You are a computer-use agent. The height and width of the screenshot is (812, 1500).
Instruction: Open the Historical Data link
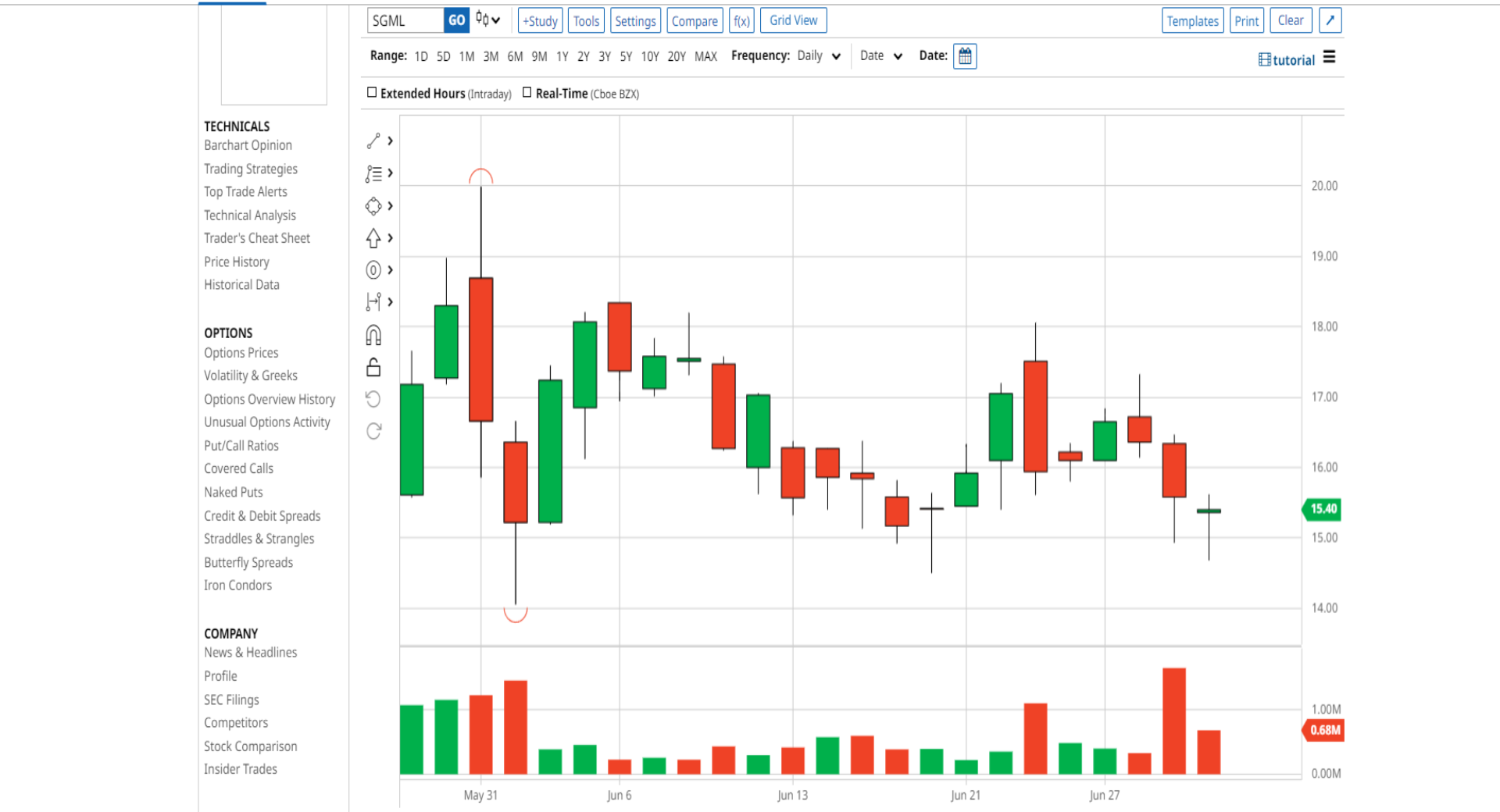[241, 285]
